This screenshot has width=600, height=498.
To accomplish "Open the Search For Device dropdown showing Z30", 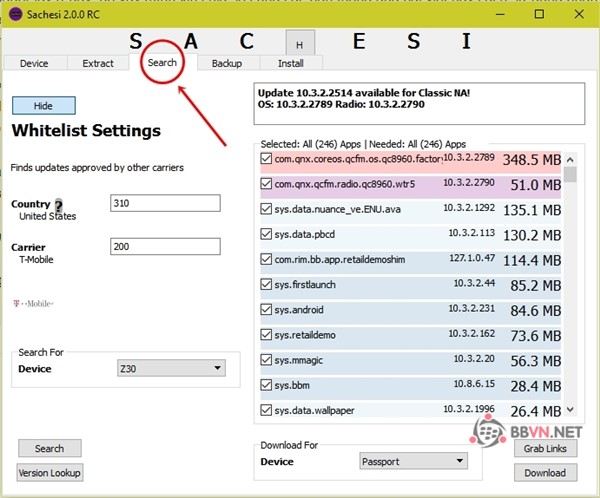I will tap(170, 369).
